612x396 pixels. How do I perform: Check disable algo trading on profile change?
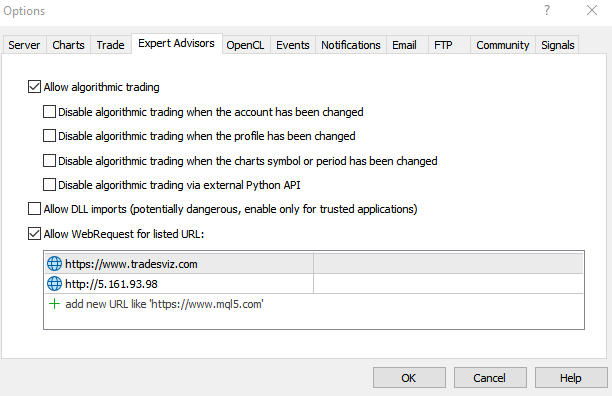pos(49,136)
